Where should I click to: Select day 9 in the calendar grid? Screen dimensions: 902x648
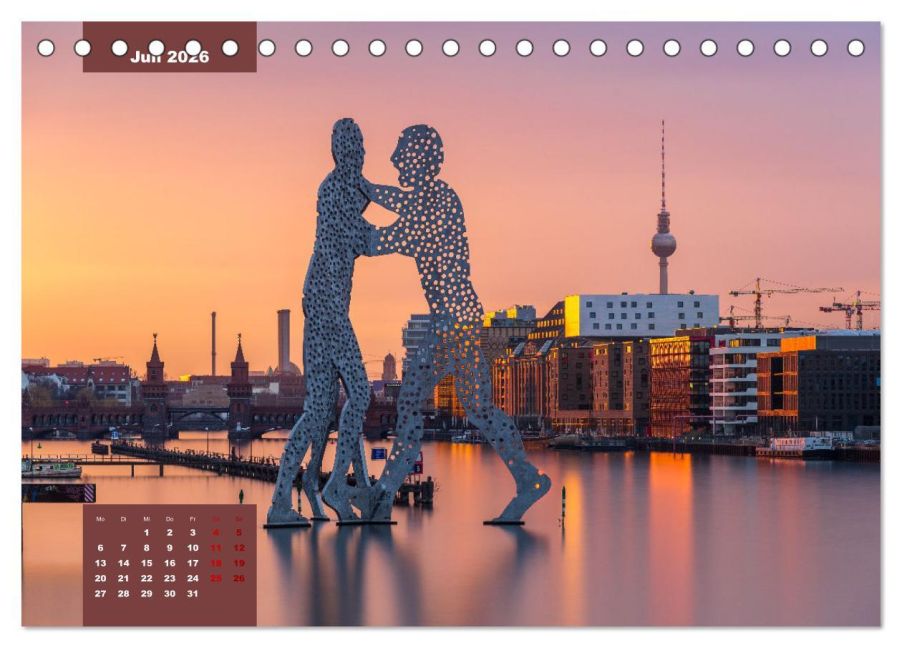click(170, 548)
